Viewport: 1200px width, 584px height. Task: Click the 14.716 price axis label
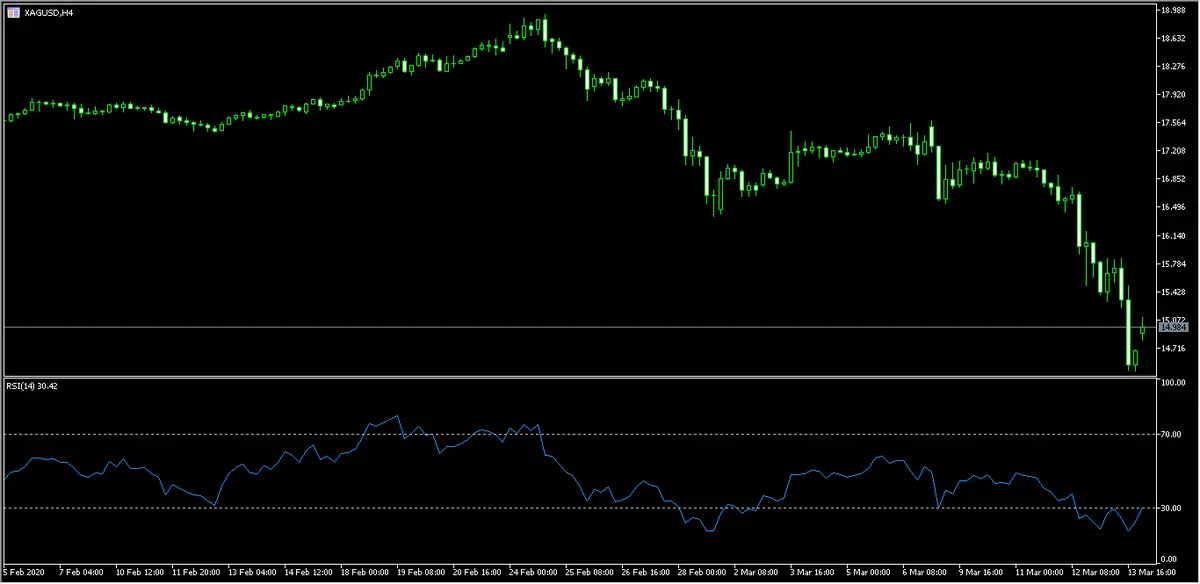coord(1173,348)
